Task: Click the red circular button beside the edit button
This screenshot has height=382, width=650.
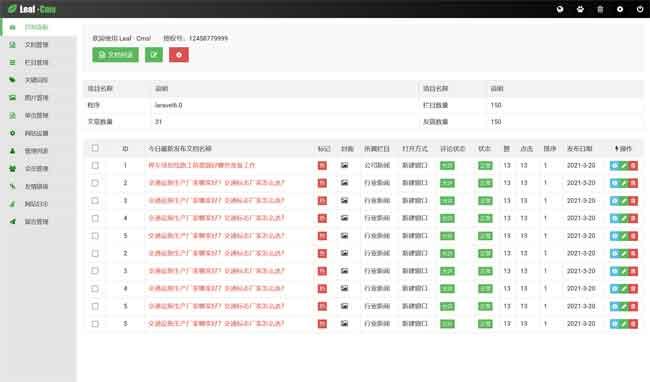Action: tap(179, 55)
